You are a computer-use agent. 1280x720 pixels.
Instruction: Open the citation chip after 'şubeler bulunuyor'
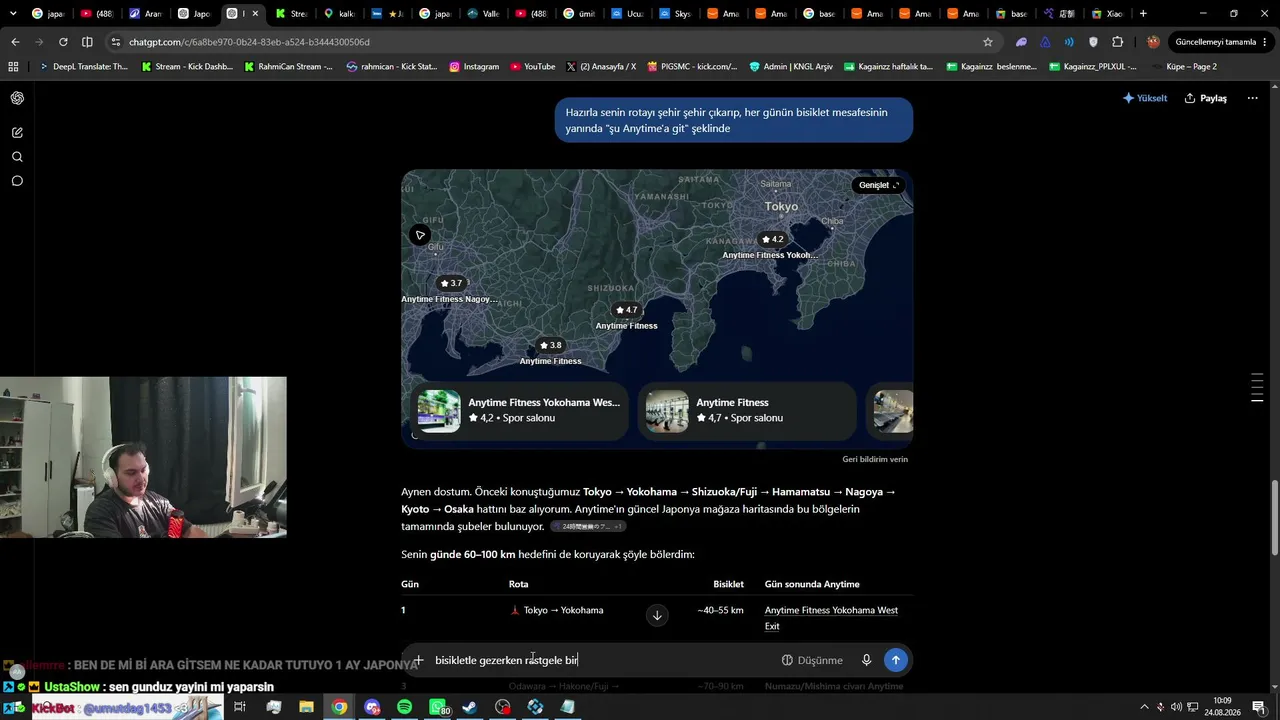588,526
